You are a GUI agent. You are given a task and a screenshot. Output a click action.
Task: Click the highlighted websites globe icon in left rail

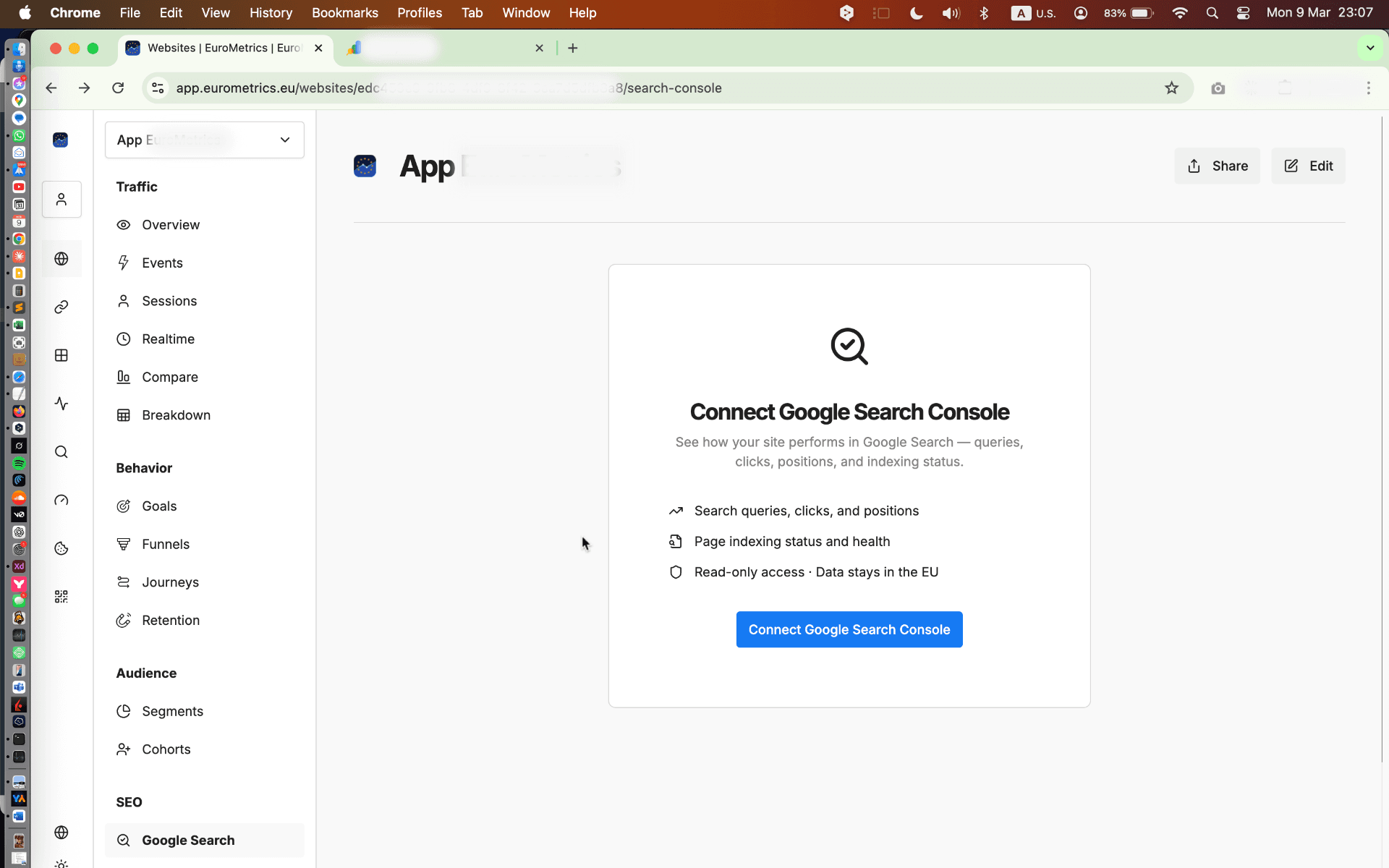pos(61,259)
